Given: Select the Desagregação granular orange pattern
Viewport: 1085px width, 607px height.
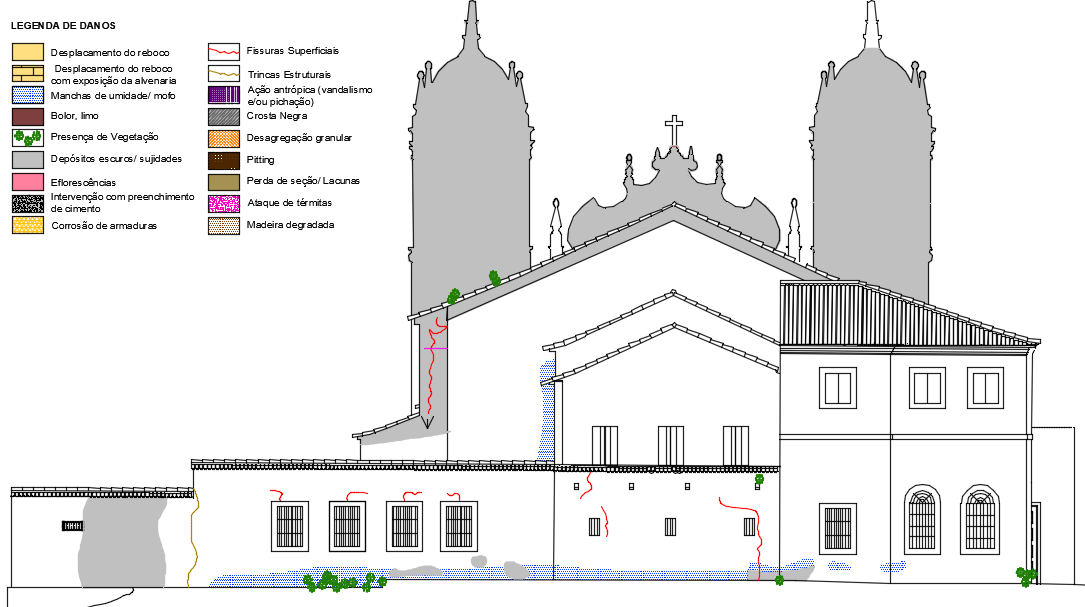Looking at the screenshot, I should point(222,137).
